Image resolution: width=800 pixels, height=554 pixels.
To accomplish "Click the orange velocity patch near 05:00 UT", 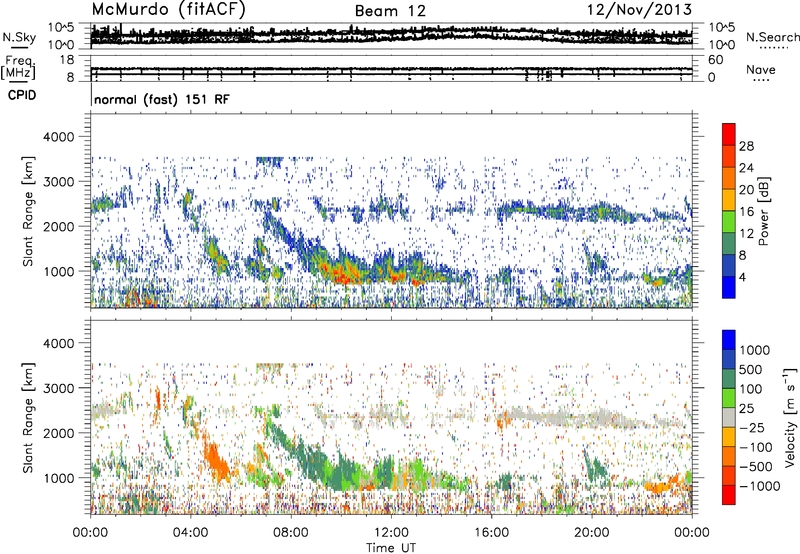I will 217,459.
